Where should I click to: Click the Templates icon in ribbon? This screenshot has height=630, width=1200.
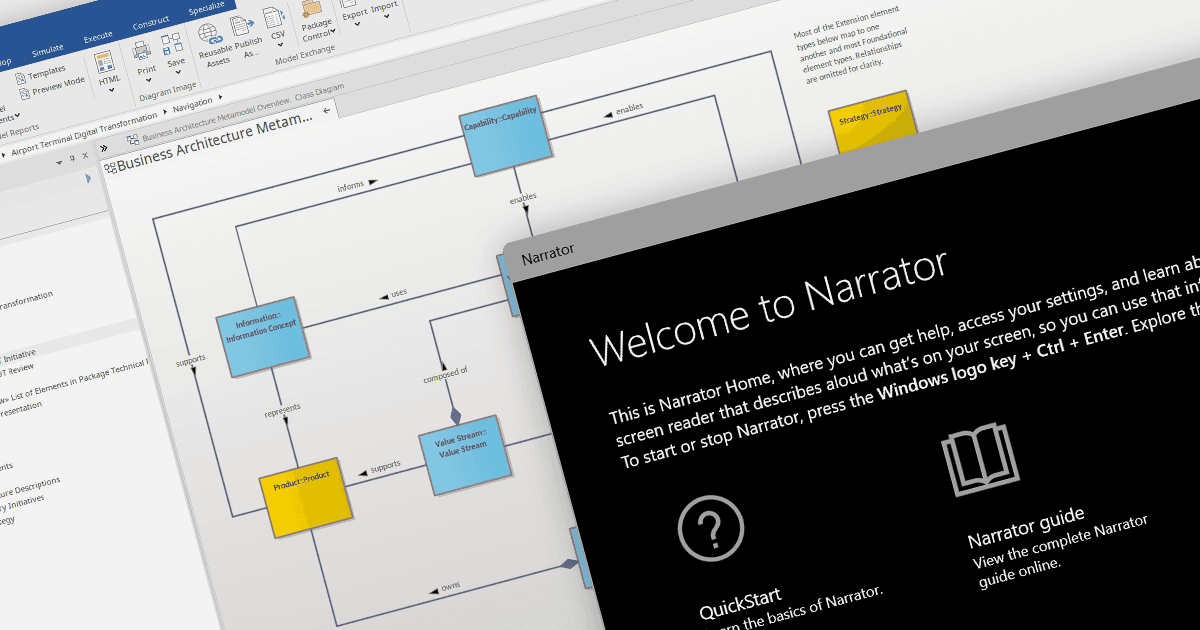point(21,80)
